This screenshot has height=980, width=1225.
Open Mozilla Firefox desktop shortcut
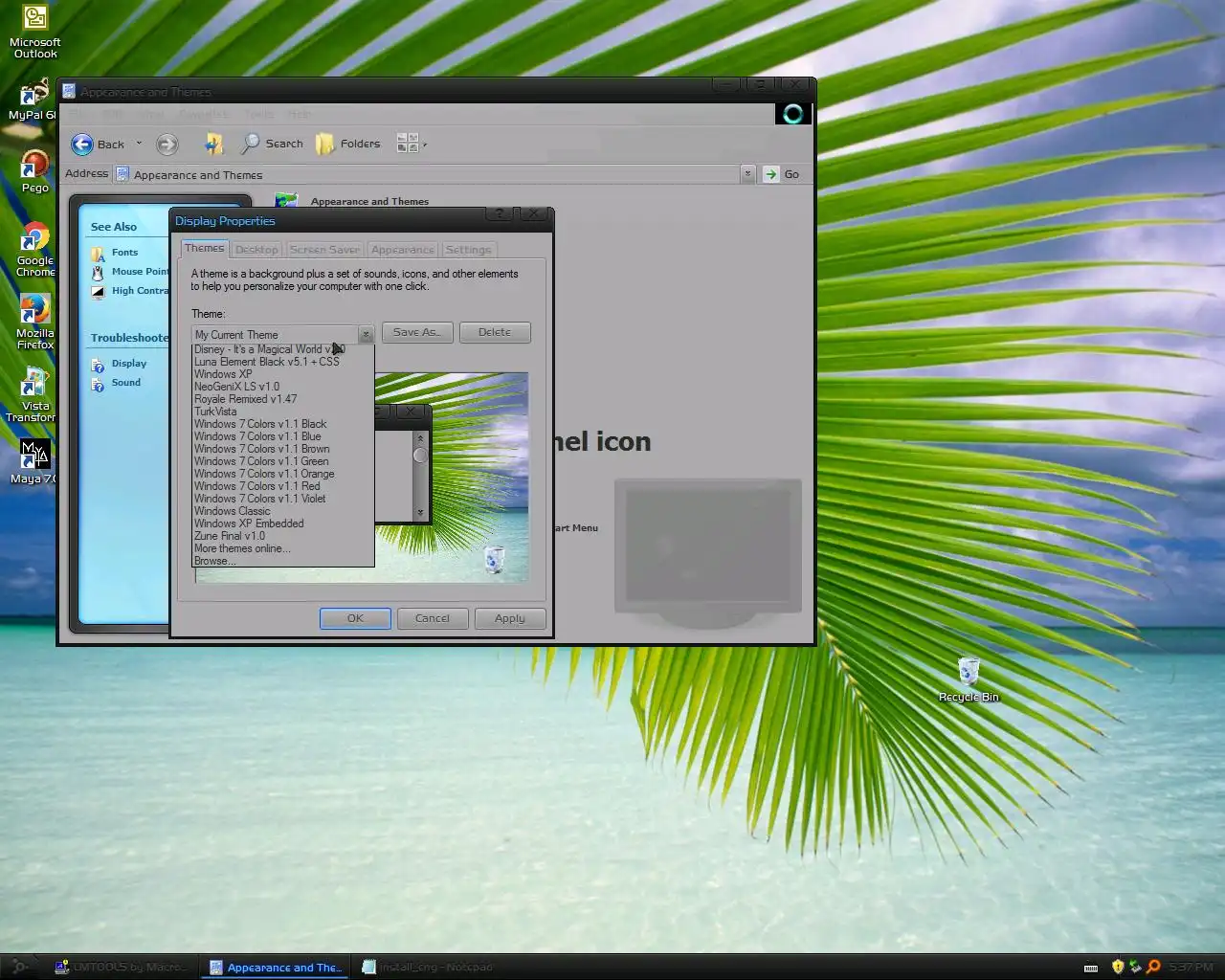tap(34, 323)
